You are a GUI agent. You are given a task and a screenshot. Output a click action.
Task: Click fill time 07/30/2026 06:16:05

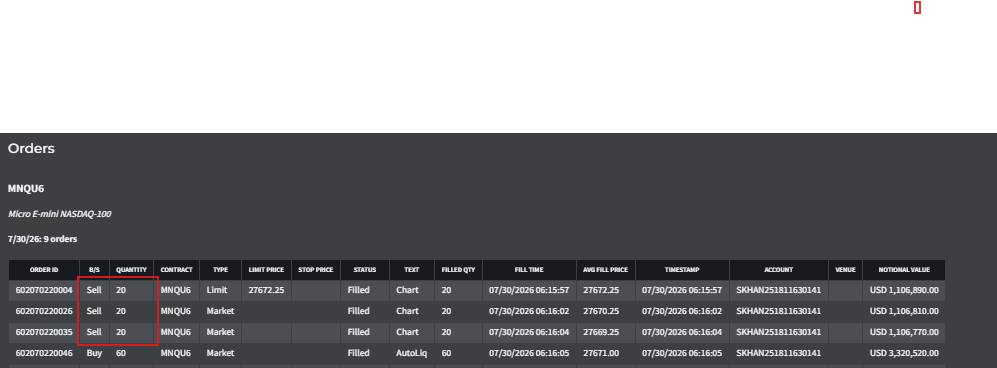click(529, 353)
